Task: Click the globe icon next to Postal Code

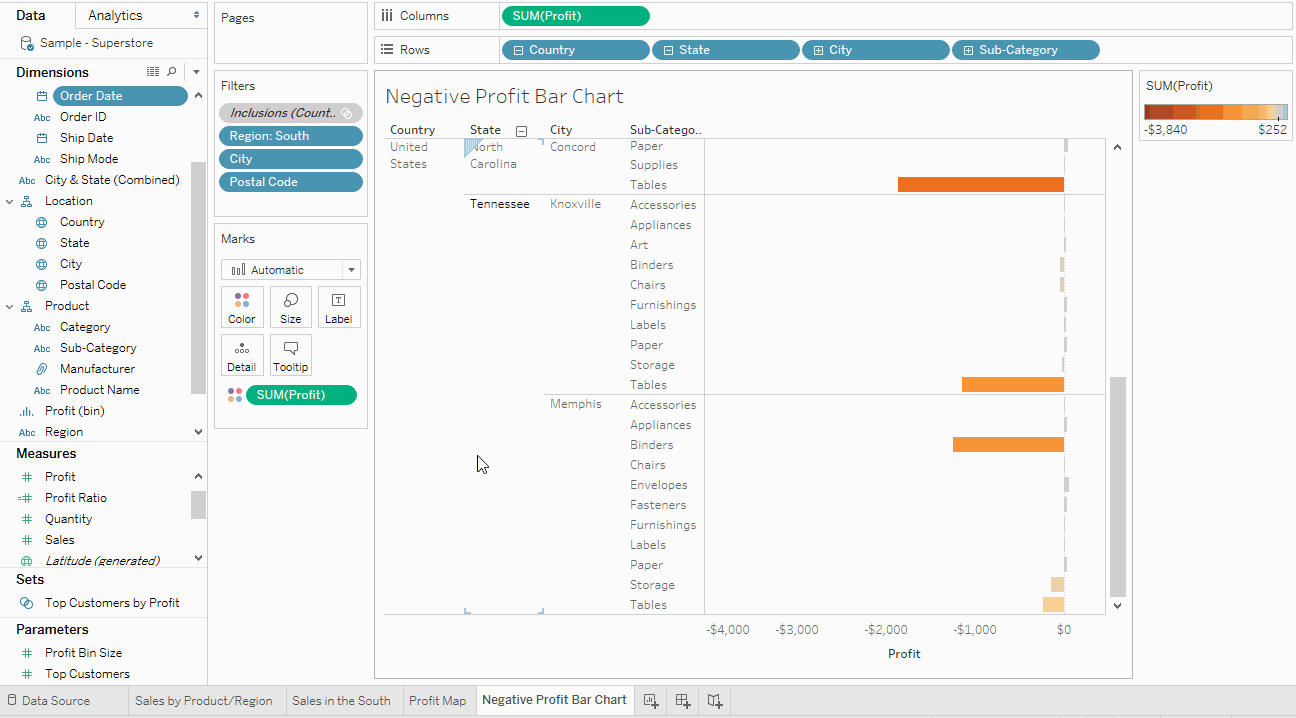Action: 41,285
